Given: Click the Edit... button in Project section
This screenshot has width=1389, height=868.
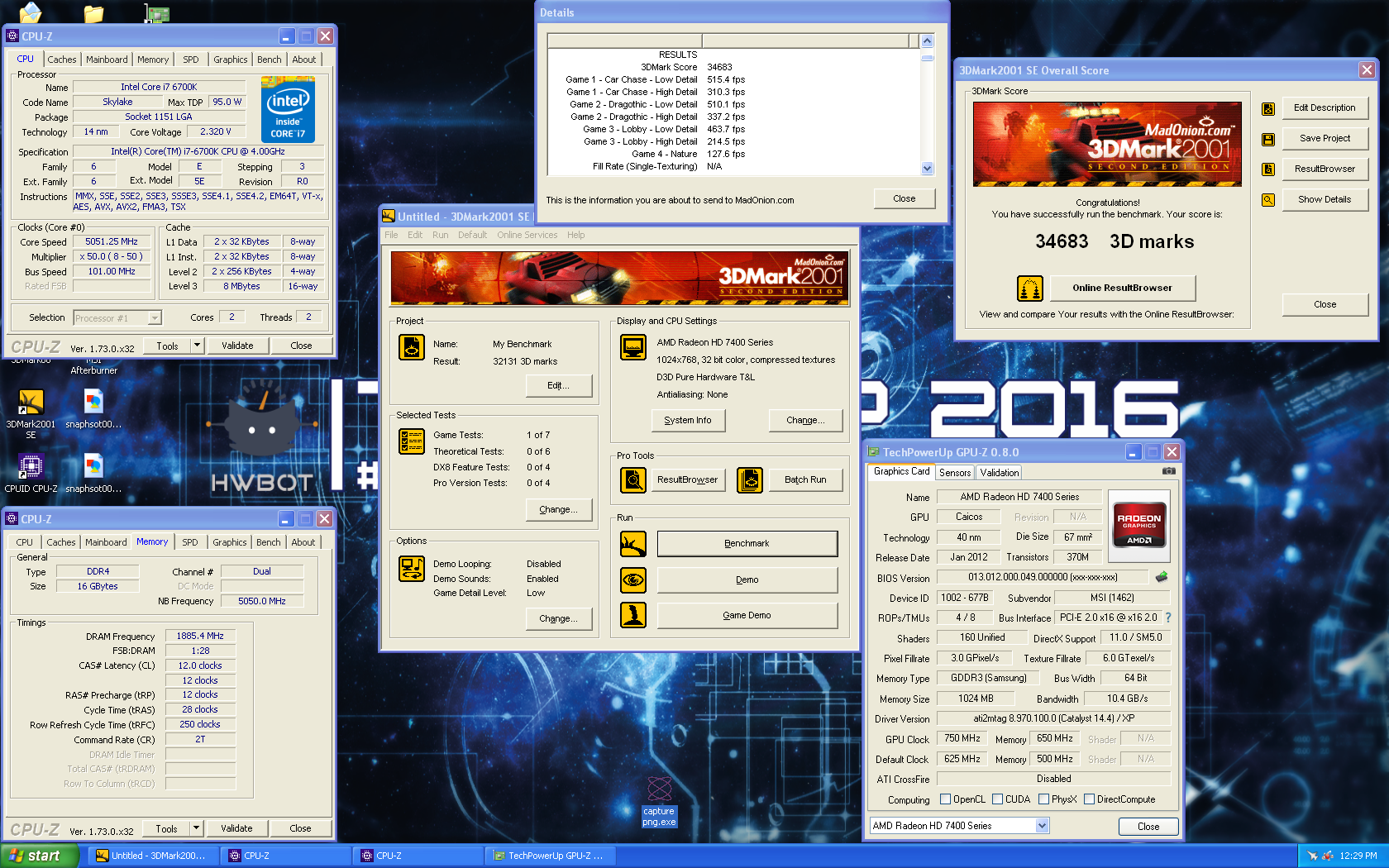Looking at the screenshot, I should 558,385.
